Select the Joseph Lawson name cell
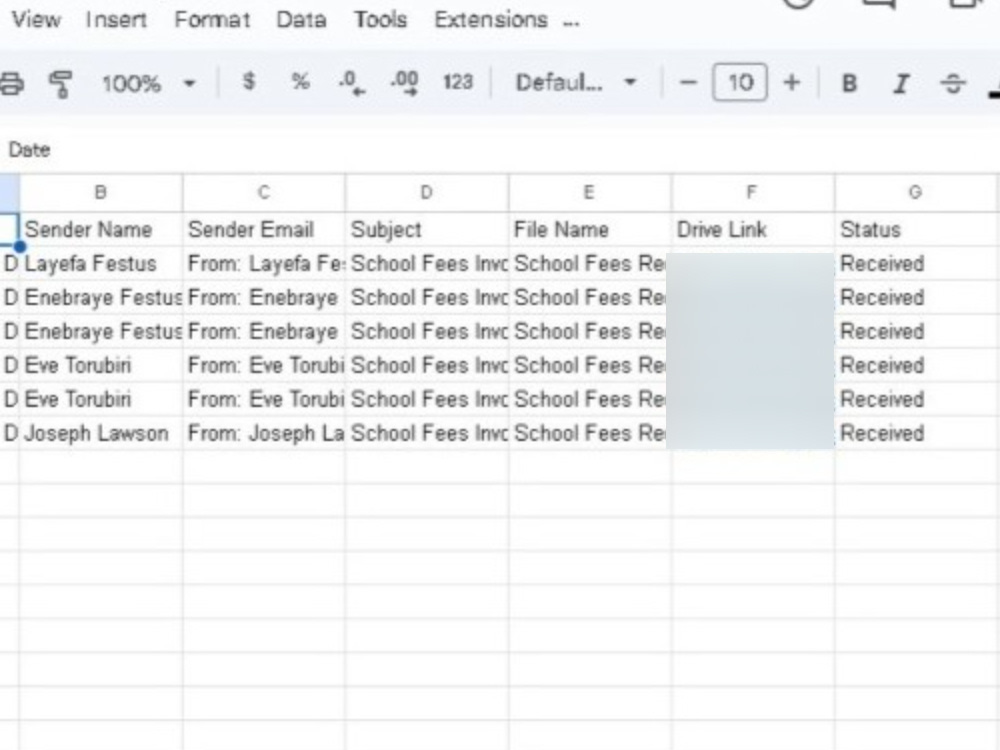Viewport: 1000px width, 750px height. pyautogui.click(x=101, y=433)
